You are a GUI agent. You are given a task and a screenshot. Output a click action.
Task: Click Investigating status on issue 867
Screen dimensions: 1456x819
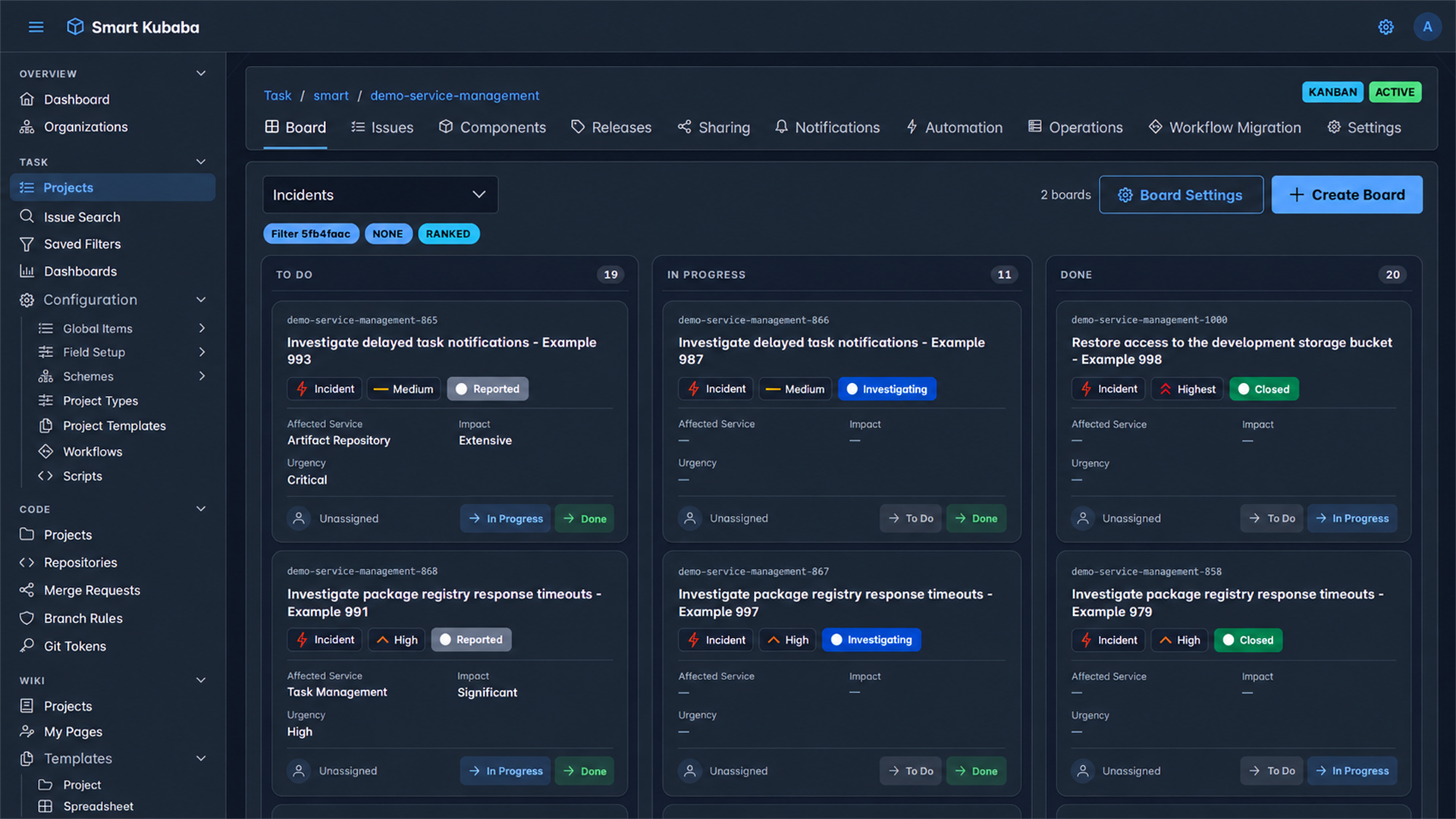(x=871, y=640)
